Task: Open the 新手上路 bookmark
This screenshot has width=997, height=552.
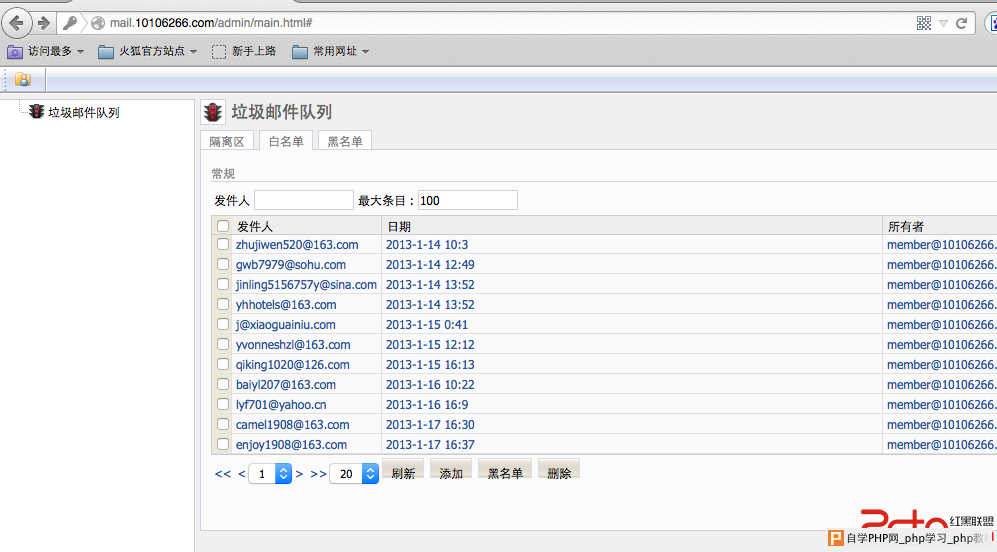Action: (x=244, y=52)
